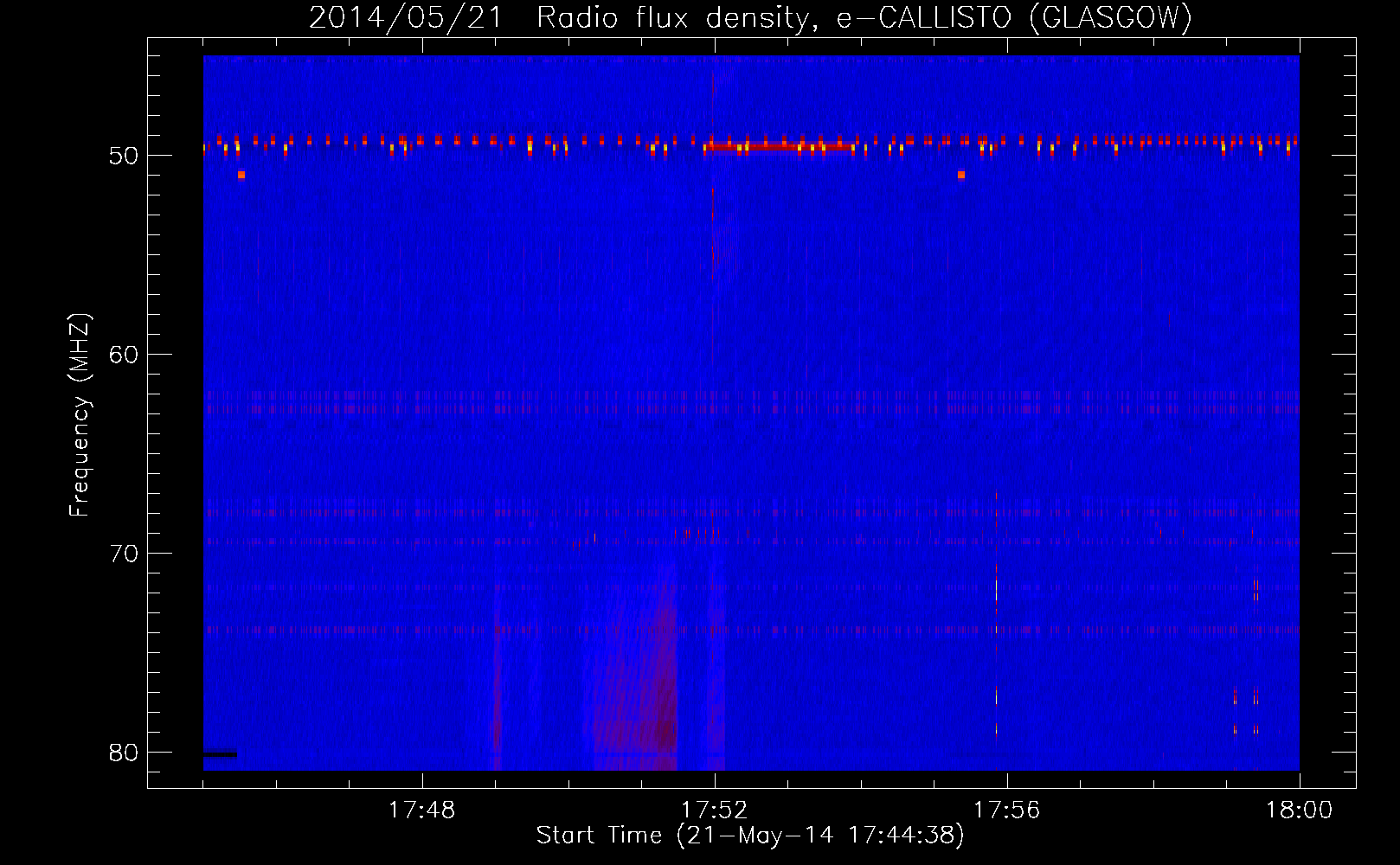The width and height of the screenshot is (1400, 865).
Task: Click the orange square marker below 50 MHz near 17:55
Action: (x=961, y=175)
